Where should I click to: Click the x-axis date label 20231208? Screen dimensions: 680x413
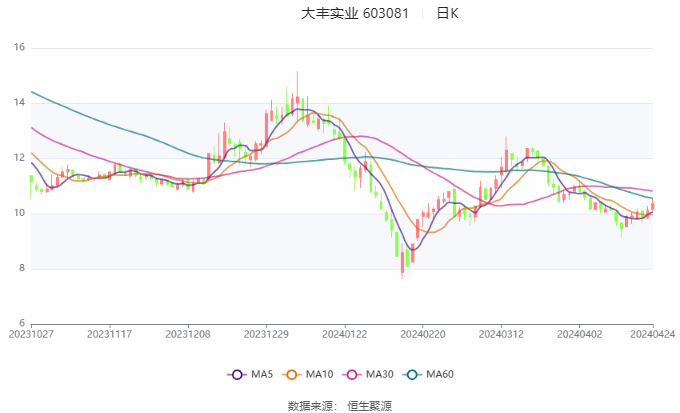[x=188, y=334]
